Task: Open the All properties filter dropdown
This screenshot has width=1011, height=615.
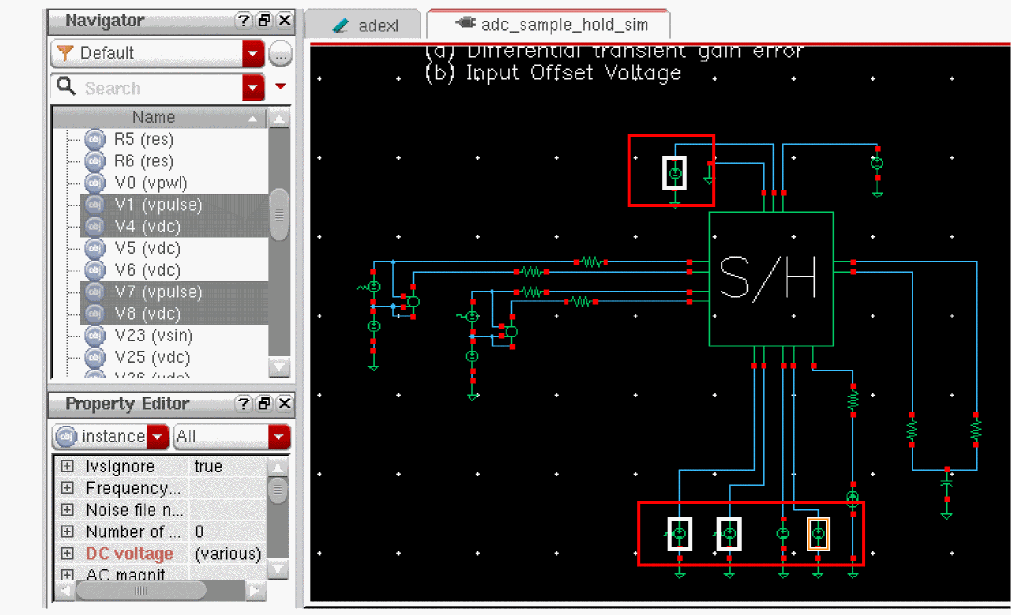Action: [x=278, y=437]
